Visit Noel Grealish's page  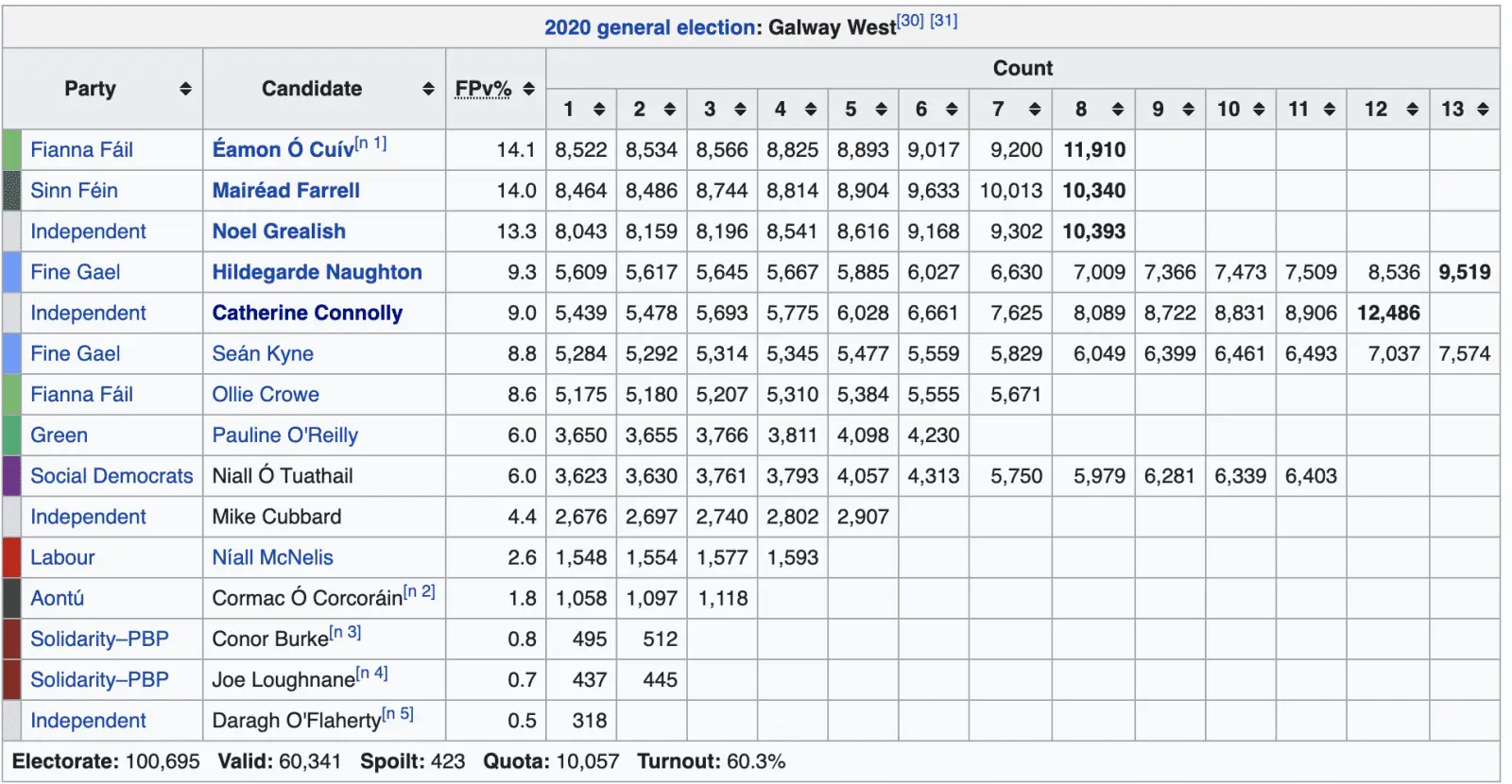click(x=279, y=231)
